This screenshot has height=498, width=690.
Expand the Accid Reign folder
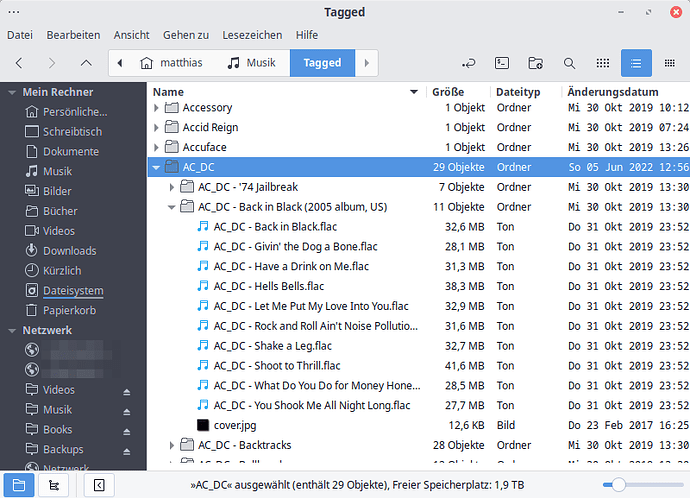click(x=156, y=127)
